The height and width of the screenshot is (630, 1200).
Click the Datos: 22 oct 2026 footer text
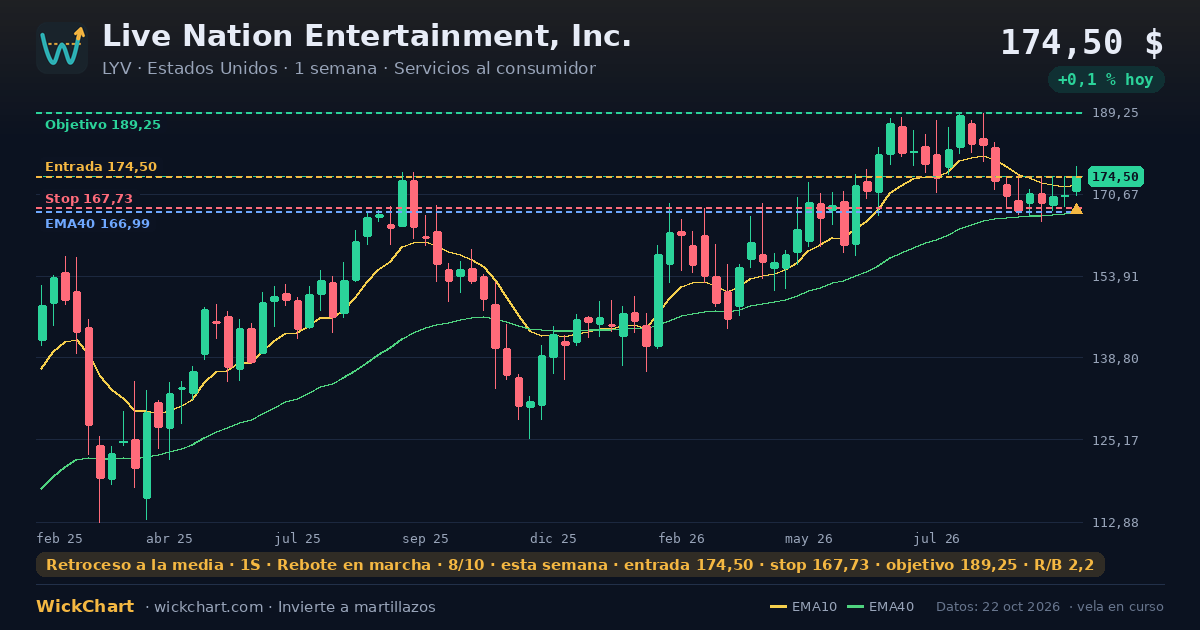[x=998, y=607]
